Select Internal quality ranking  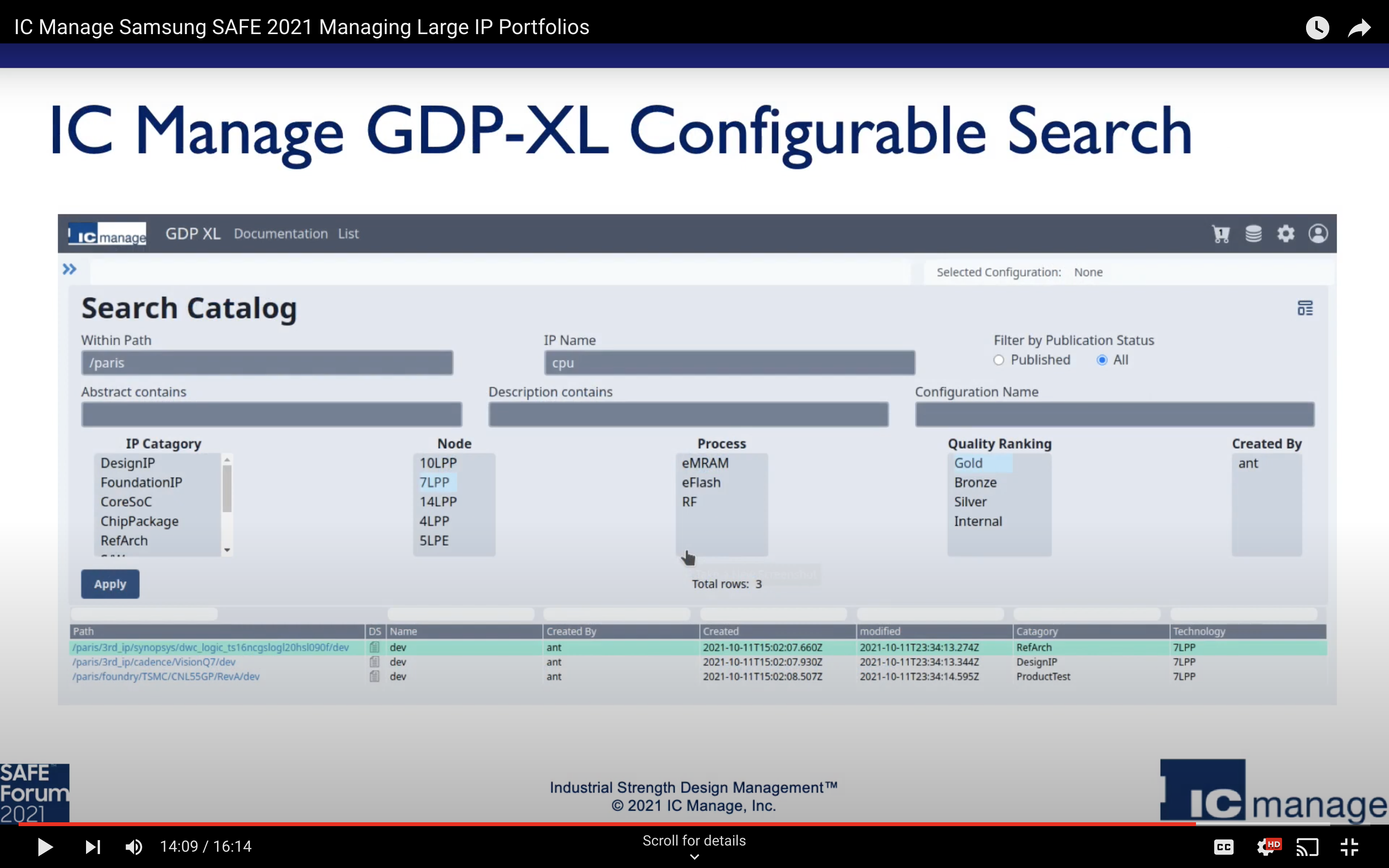point(978,521)
